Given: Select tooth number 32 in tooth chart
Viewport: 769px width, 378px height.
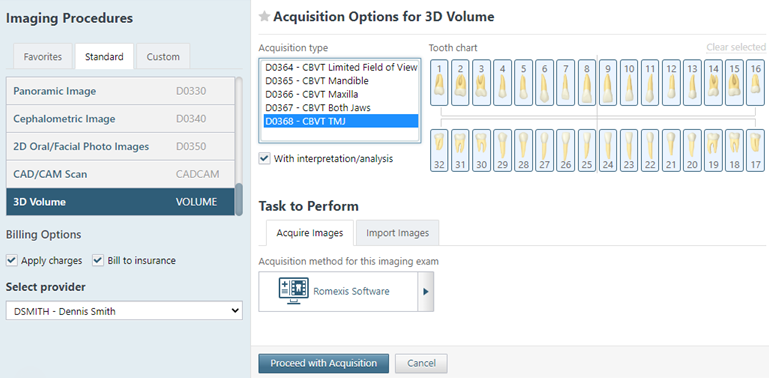Looking at the screenshot, I should (x=439, y=151).
